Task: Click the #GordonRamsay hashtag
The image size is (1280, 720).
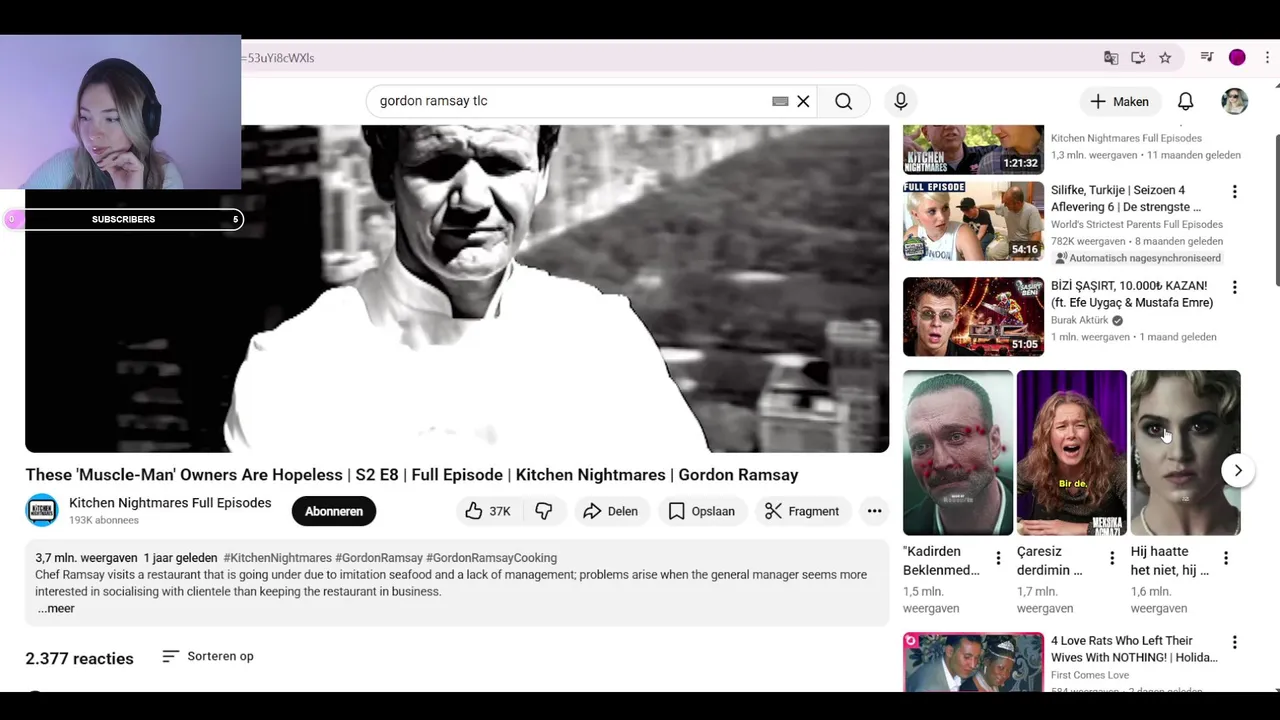Action: (x=379, y=558)
